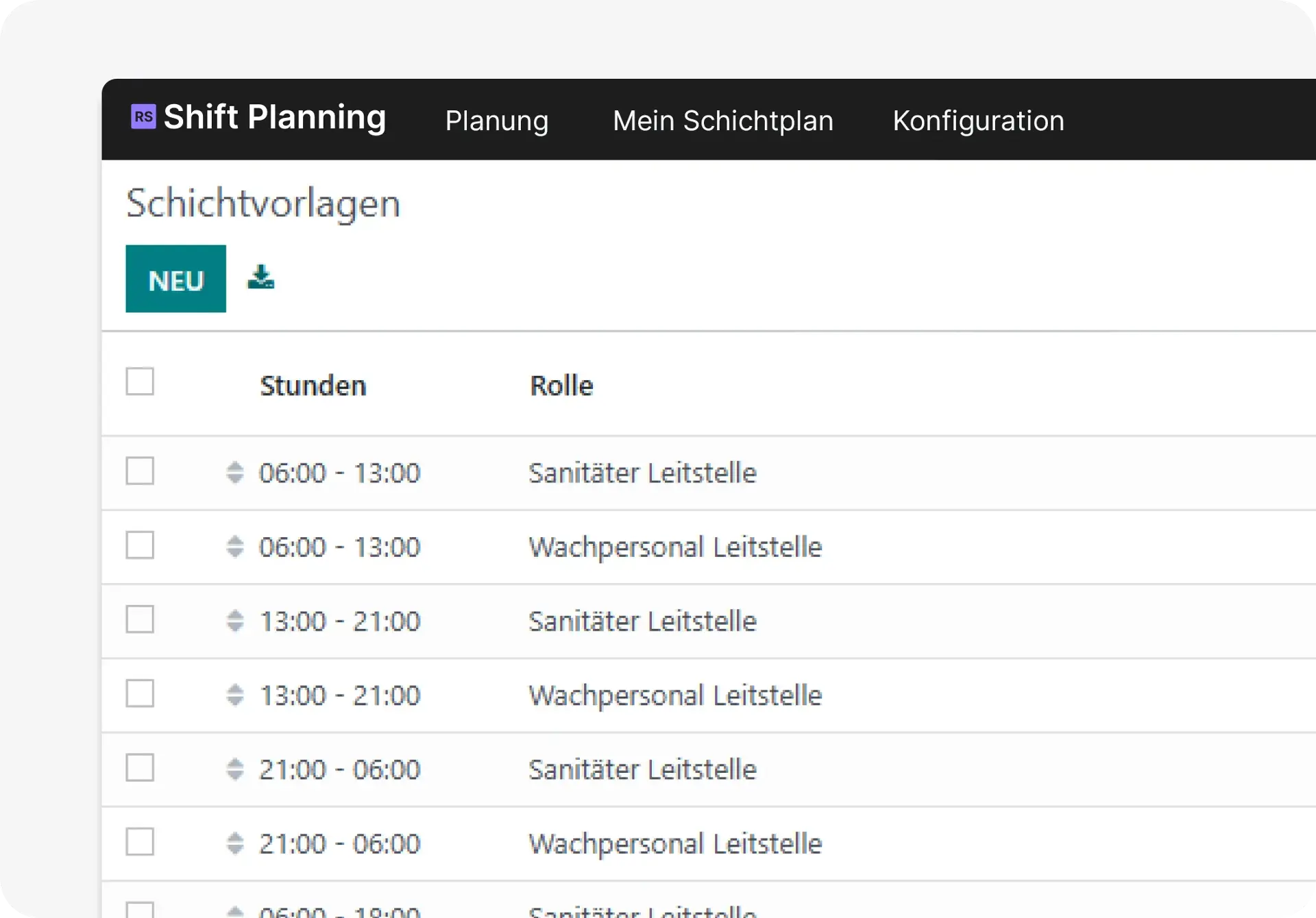Click drag handle of 13:00 - 21:00 Sanitäter row
This screenshot has width=1316, height=918.
point(235,621)
